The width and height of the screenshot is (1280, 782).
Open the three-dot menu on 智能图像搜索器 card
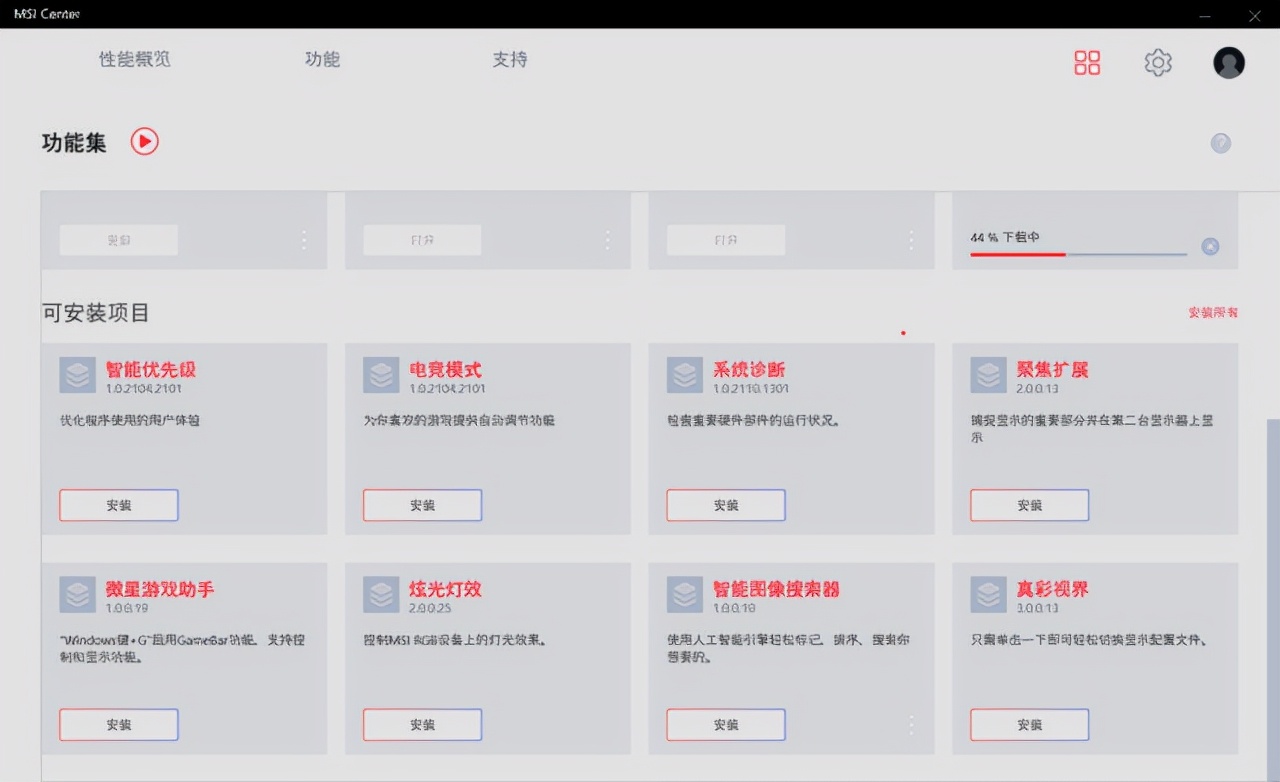[x=911, y=725]
